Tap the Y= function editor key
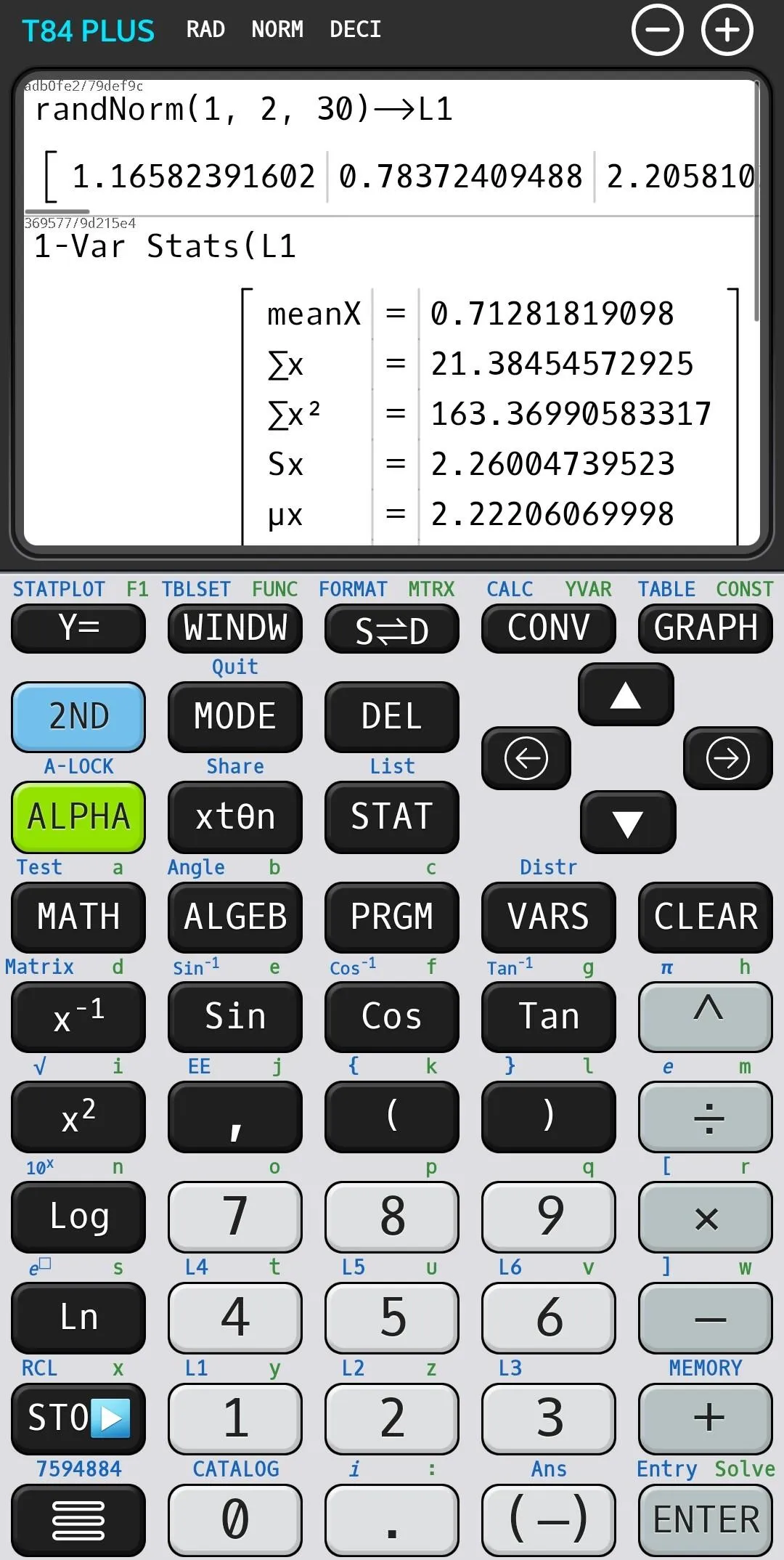The image size is (784, 1560). click(78, 630)
